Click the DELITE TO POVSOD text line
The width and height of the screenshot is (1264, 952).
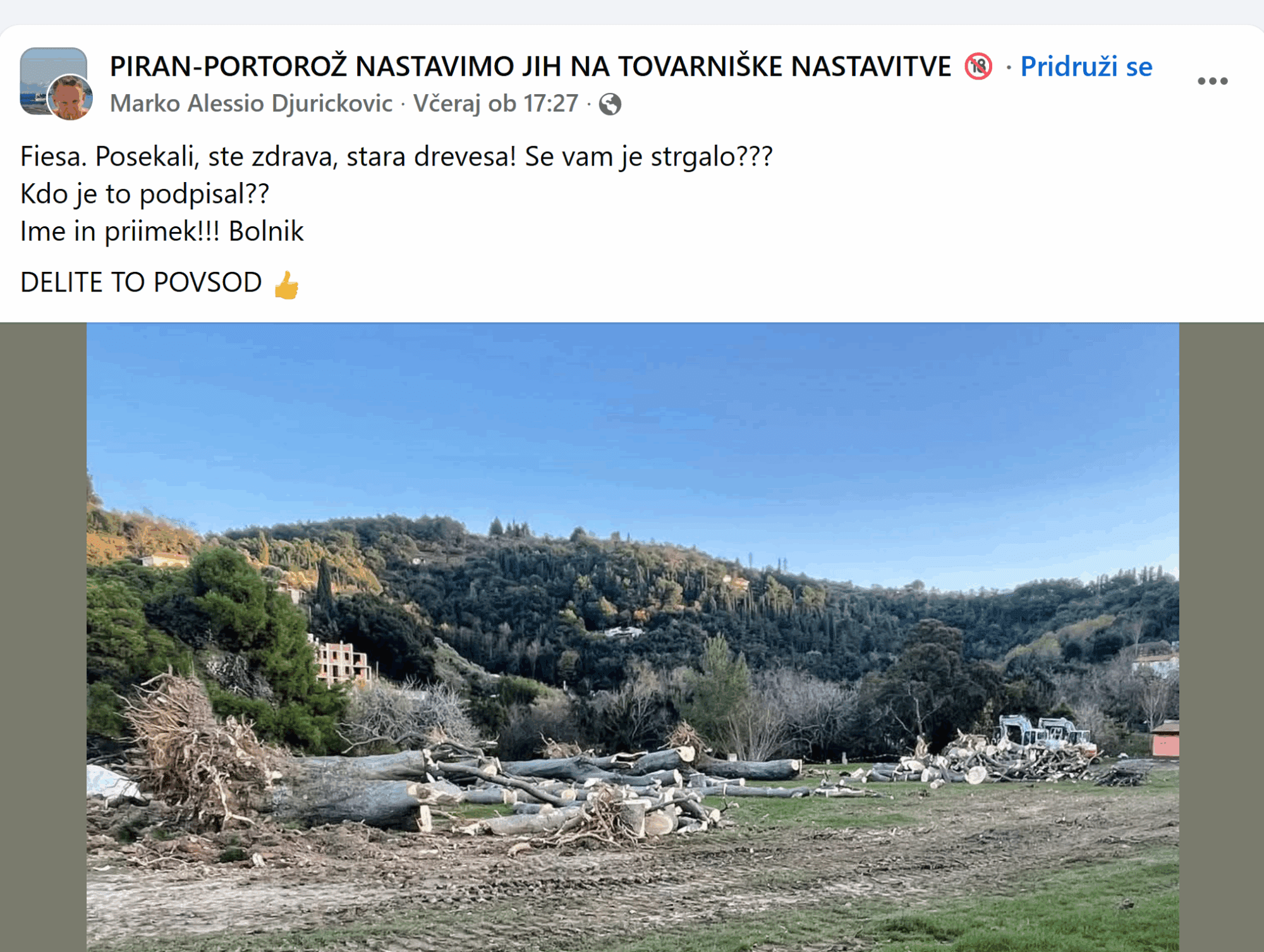click(141, 283)
